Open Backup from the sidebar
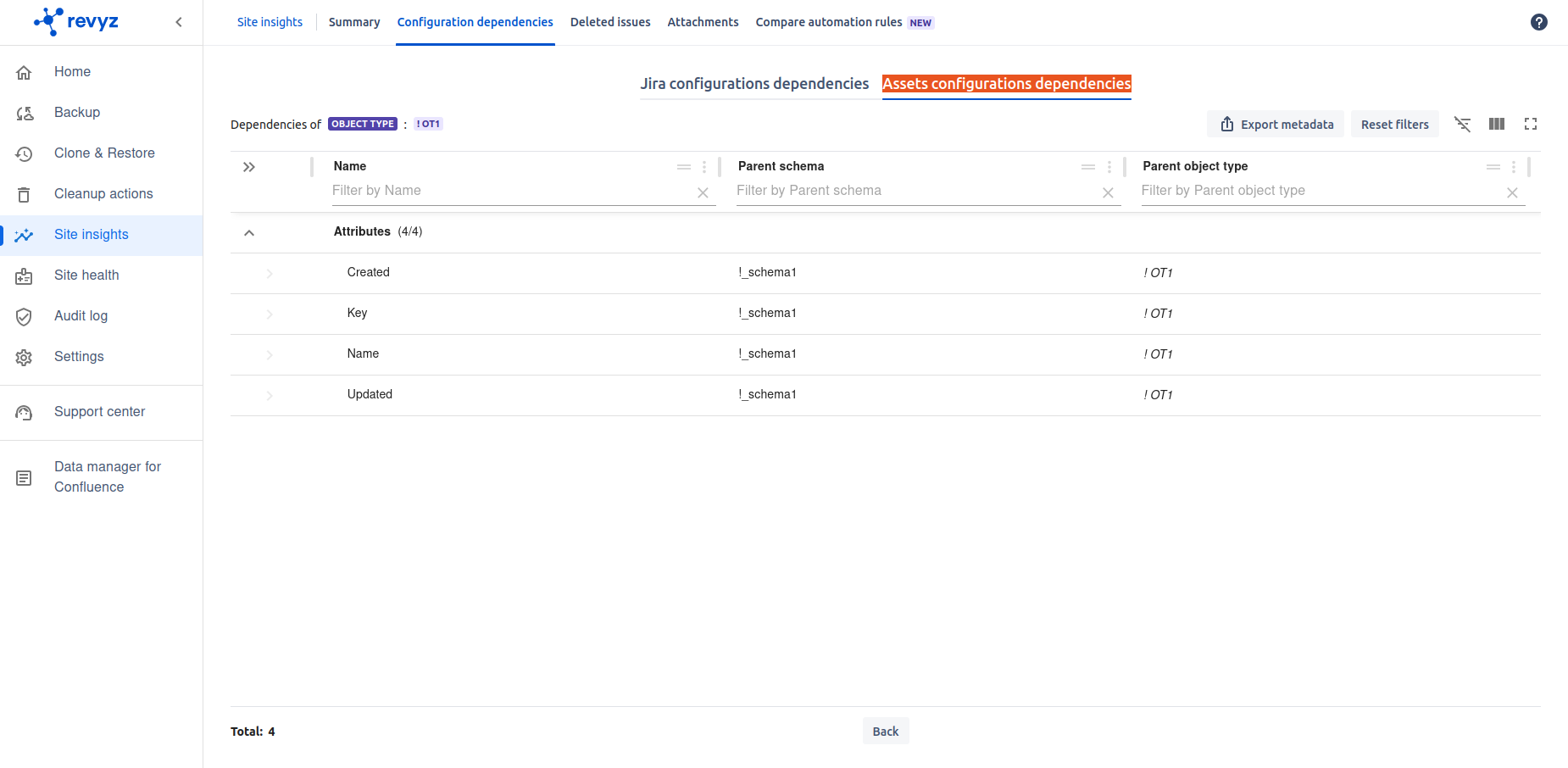This screenshot has height=768, width=1568. pyautogui.click(x=77, y=113)
